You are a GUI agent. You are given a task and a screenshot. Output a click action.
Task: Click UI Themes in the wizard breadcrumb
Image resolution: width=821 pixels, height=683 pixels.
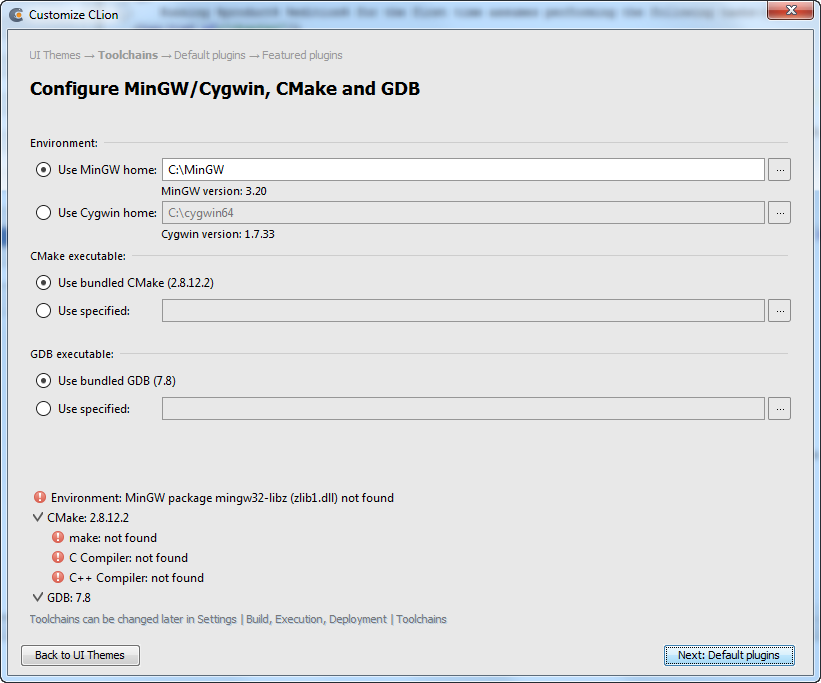55,55
